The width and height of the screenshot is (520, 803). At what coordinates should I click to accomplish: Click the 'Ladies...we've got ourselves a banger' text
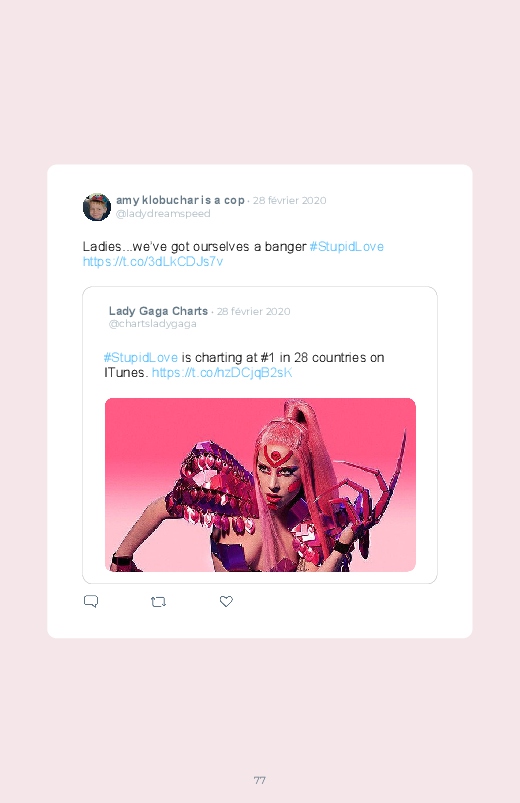[x=195, y=246]
